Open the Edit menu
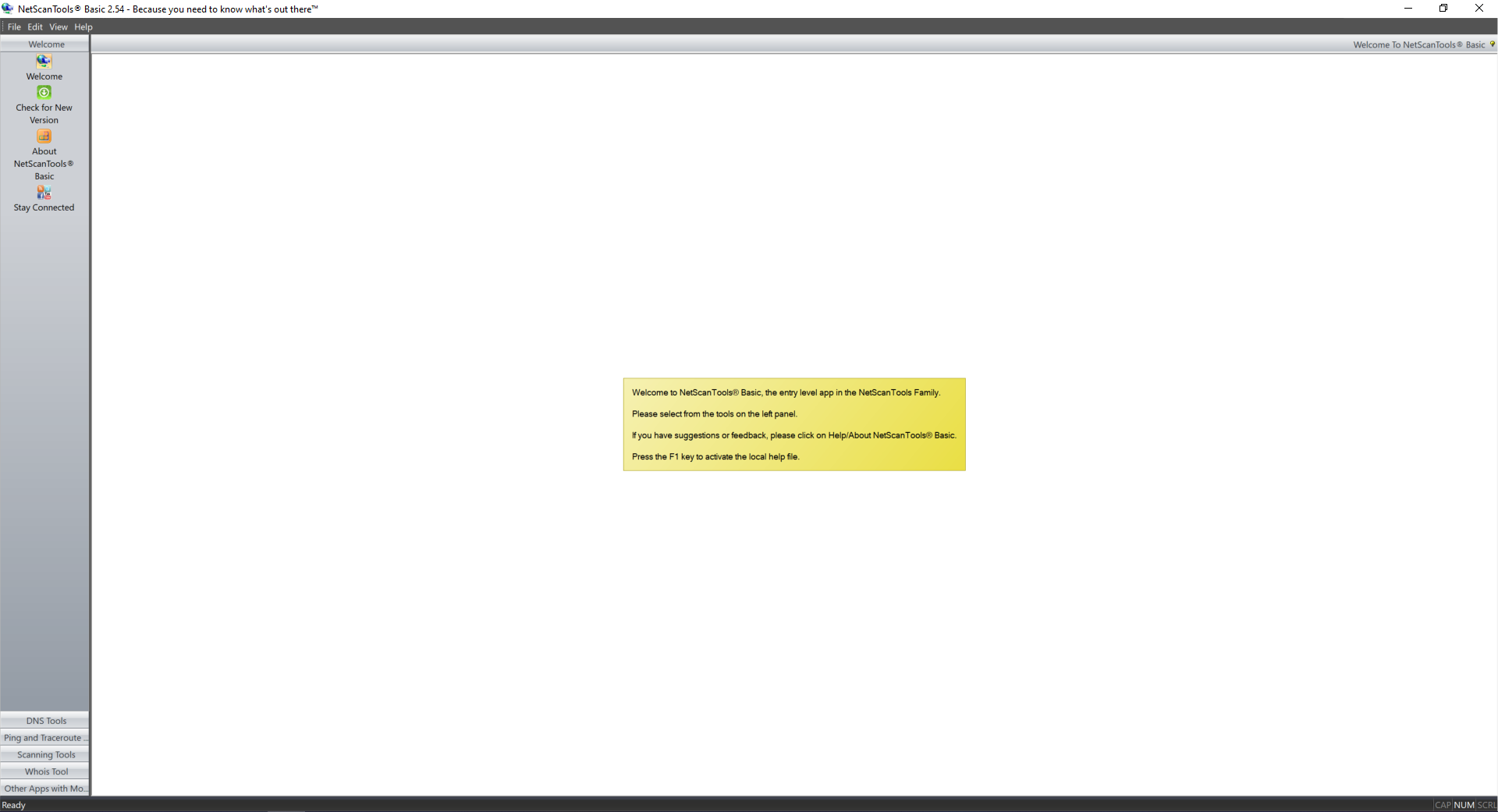The image size is (1498, 812). click(35, 27)
